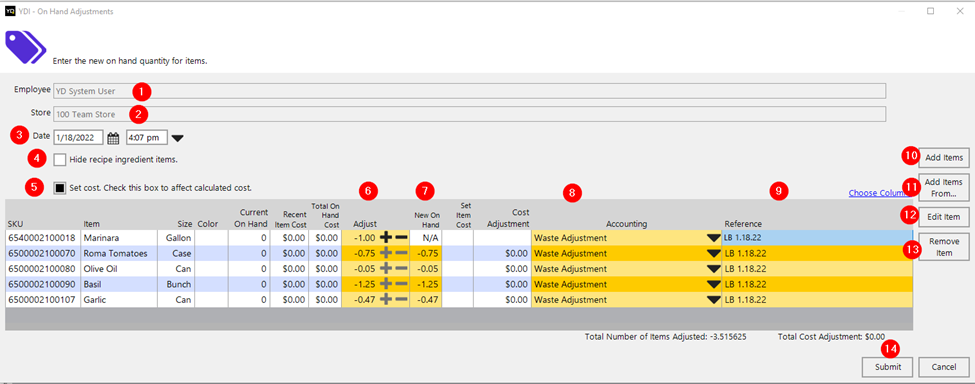Image resolution: width=975 pixels, height=384 pixels.
Task: Click the minus icon in Basil row
Action: (x=401, y=284)
